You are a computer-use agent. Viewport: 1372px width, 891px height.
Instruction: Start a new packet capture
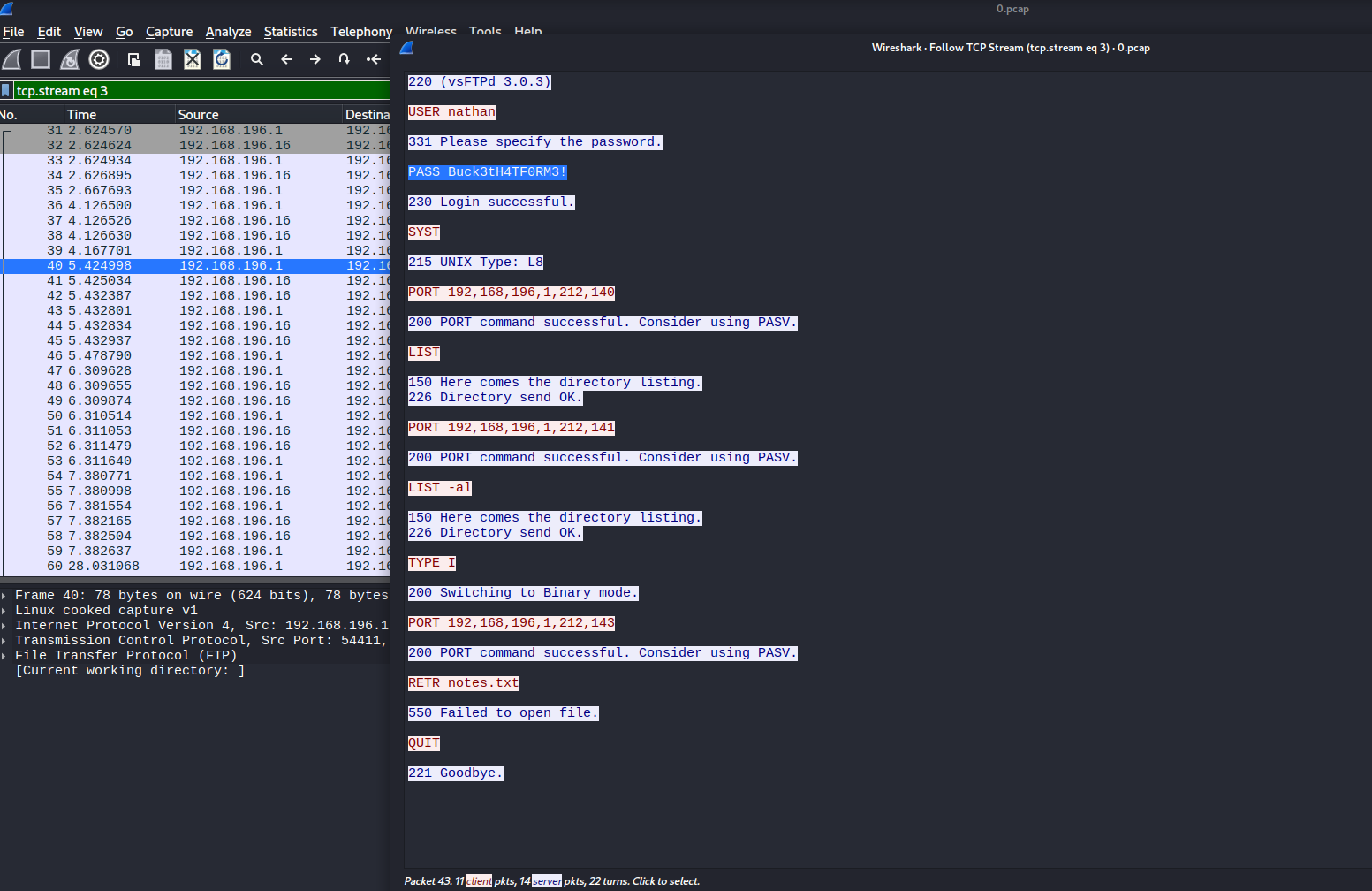point(11,59)
